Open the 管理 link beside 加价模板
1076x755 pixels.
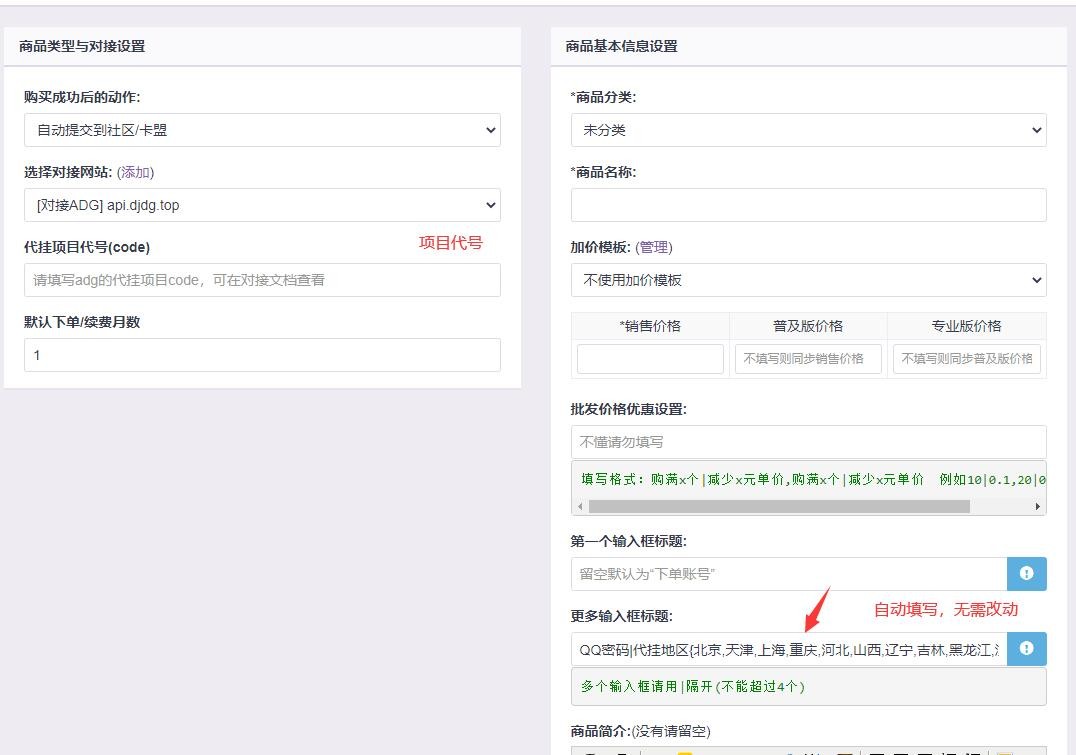click(654, 247)
